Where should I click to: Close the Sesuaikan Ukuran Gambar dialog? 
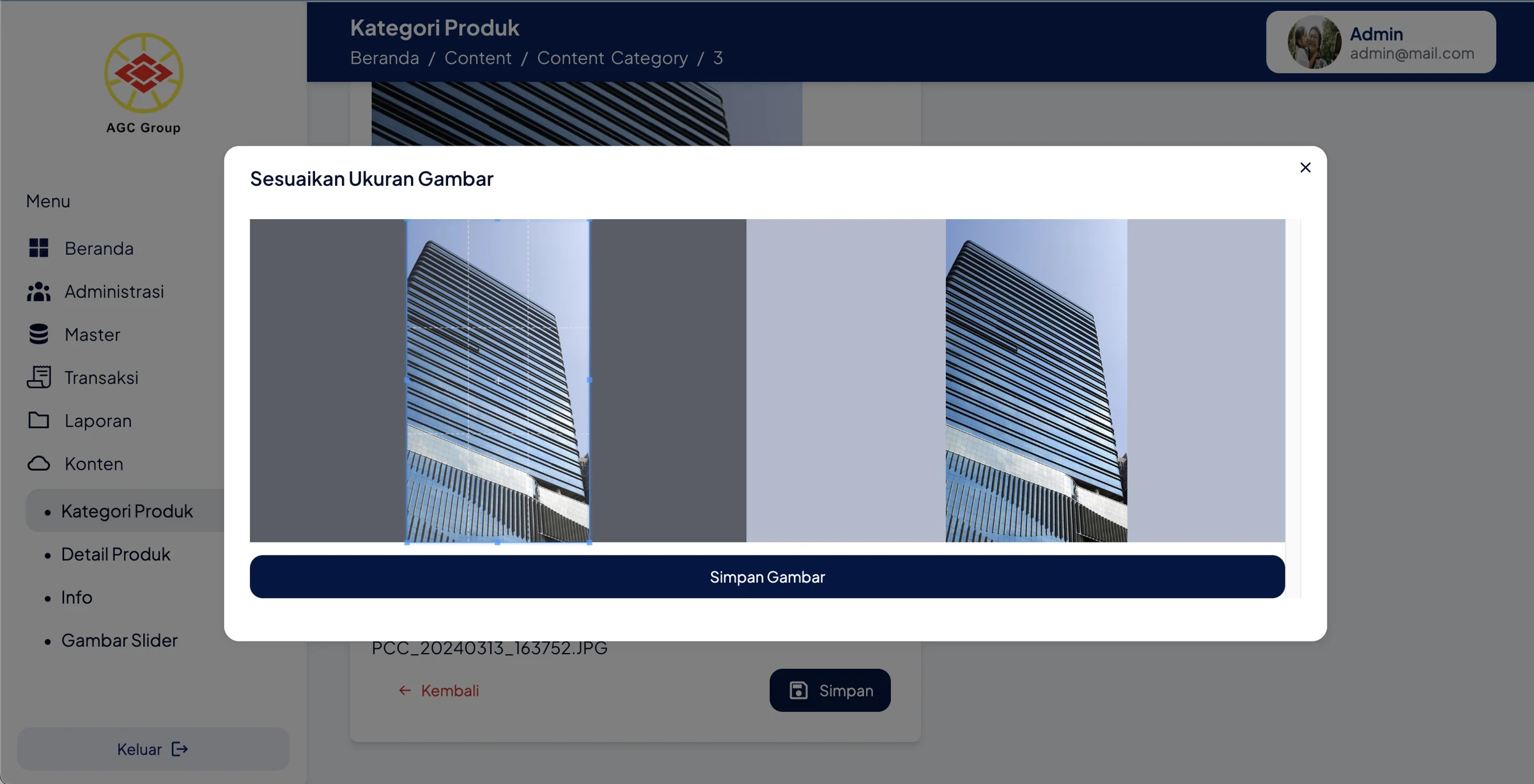[1305, 167]
